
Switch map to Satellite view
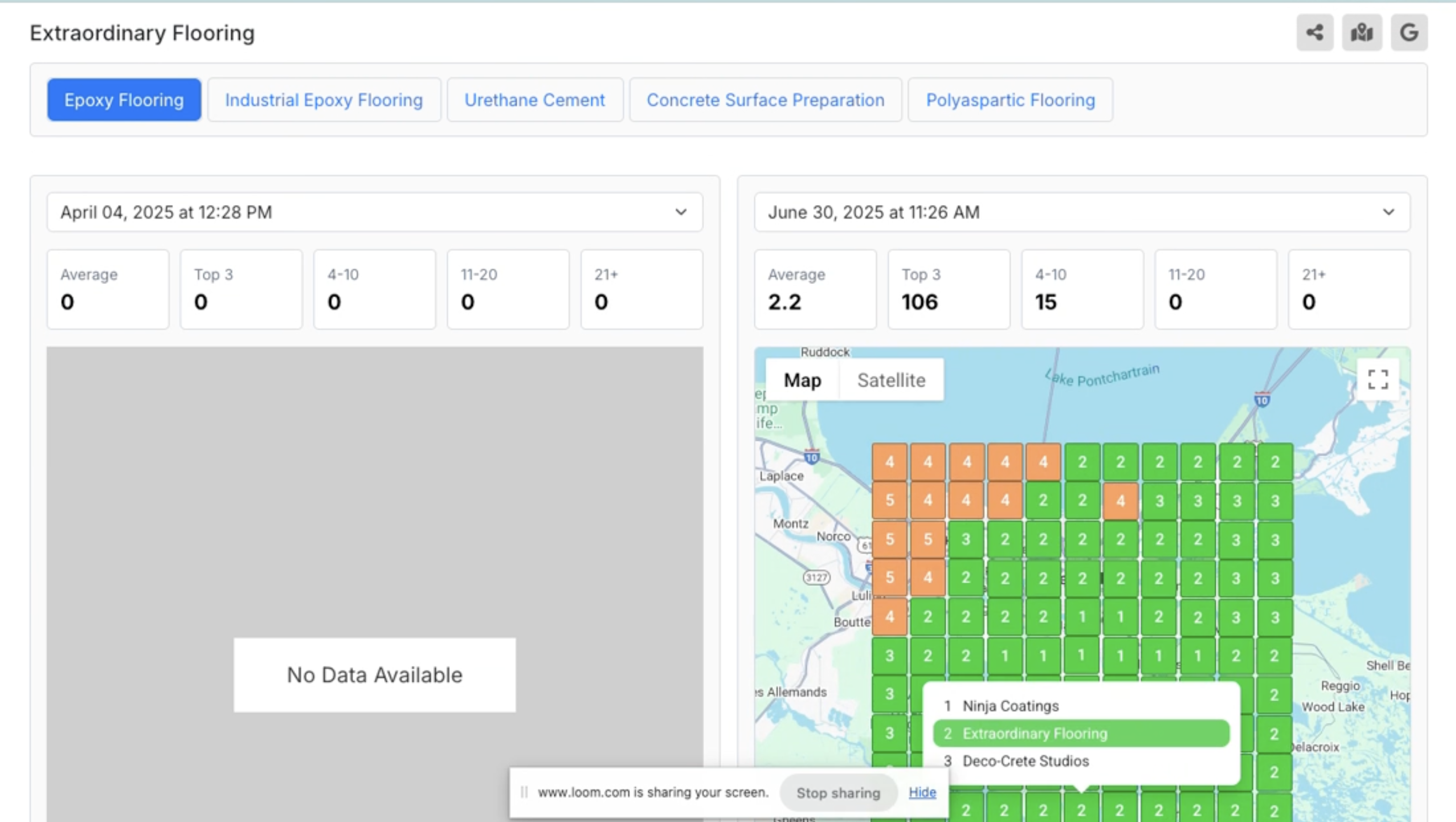click(891, 380)
